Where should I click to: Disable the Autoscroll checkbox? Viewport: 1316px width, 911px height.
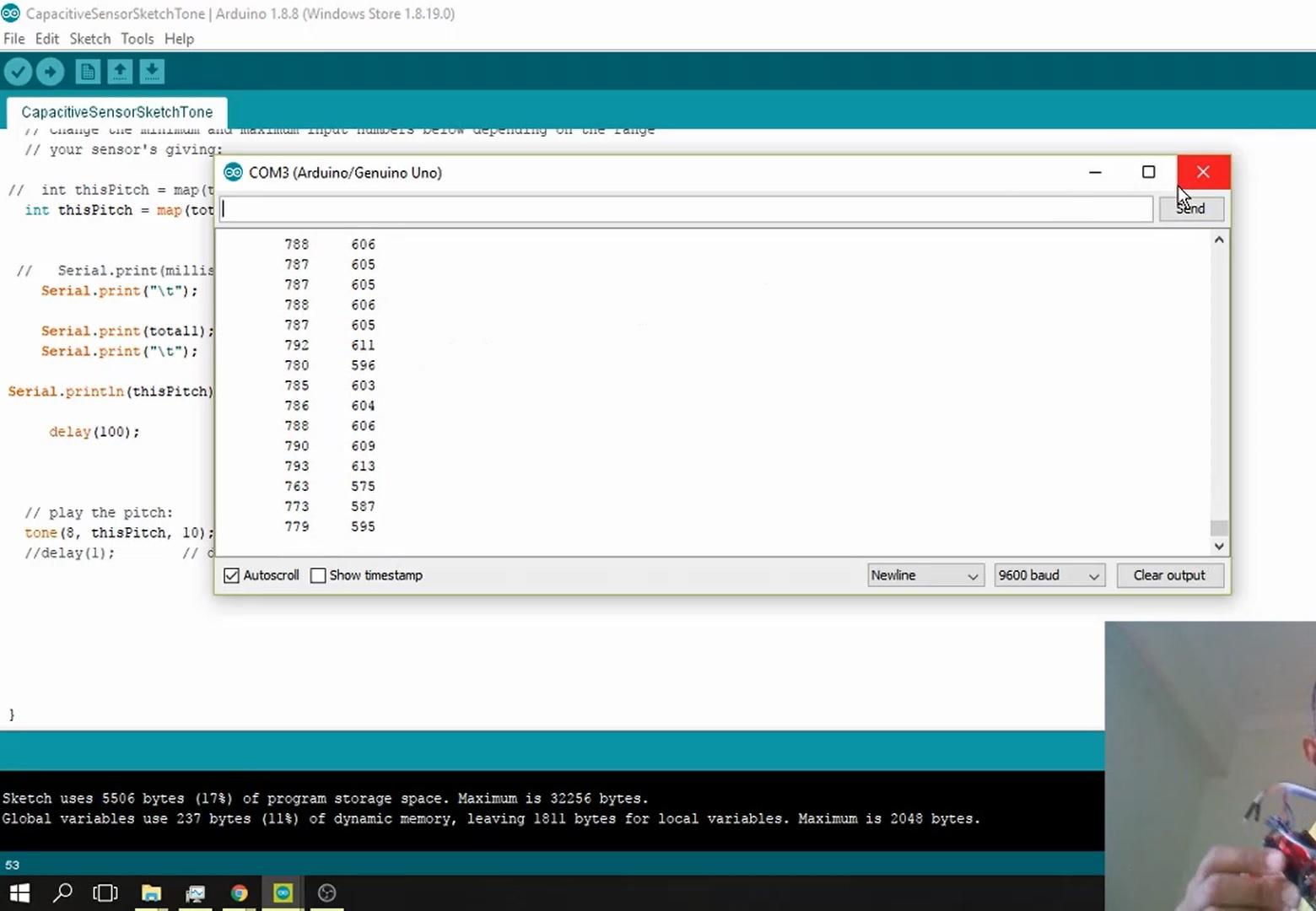pos(231,575)
